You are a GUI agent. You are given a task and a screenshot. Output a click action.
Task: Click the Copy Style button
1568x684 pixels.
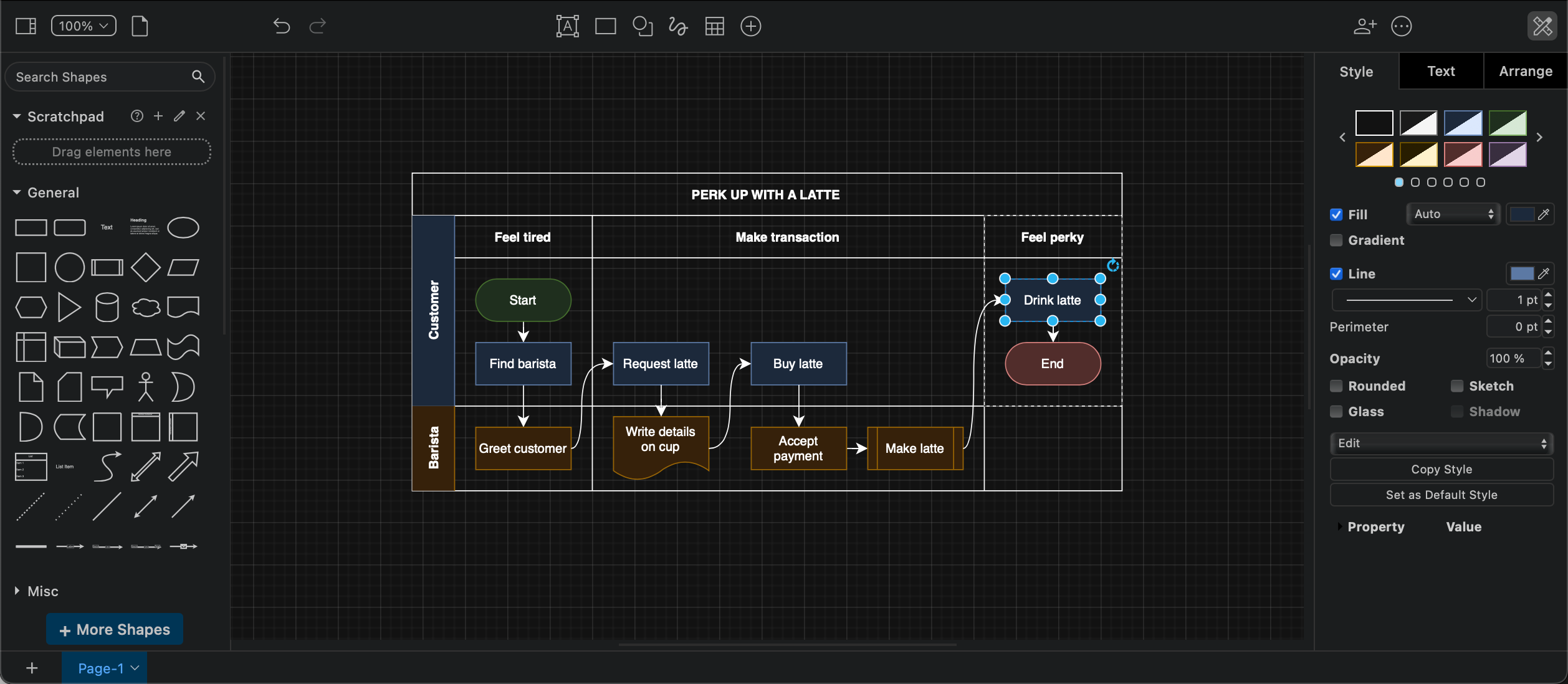[1442, 469]
